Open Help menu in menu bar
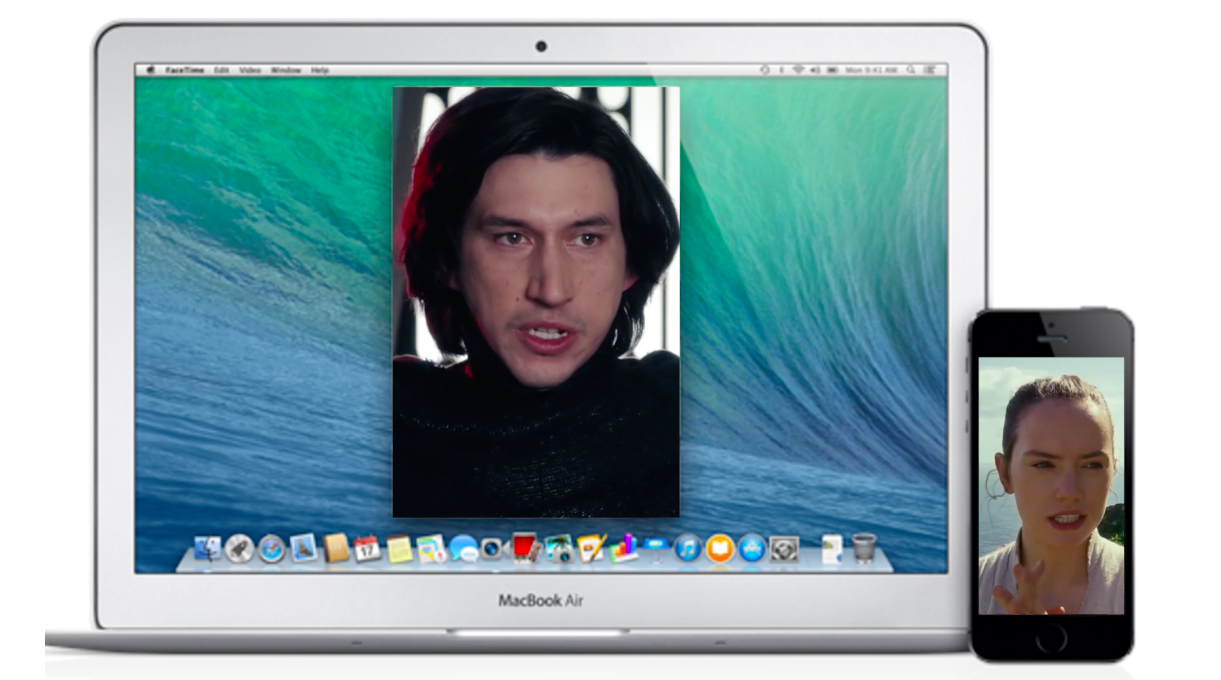Viewport: 1221px width, 680px height. pyautogui.click(x=320, y=70)
